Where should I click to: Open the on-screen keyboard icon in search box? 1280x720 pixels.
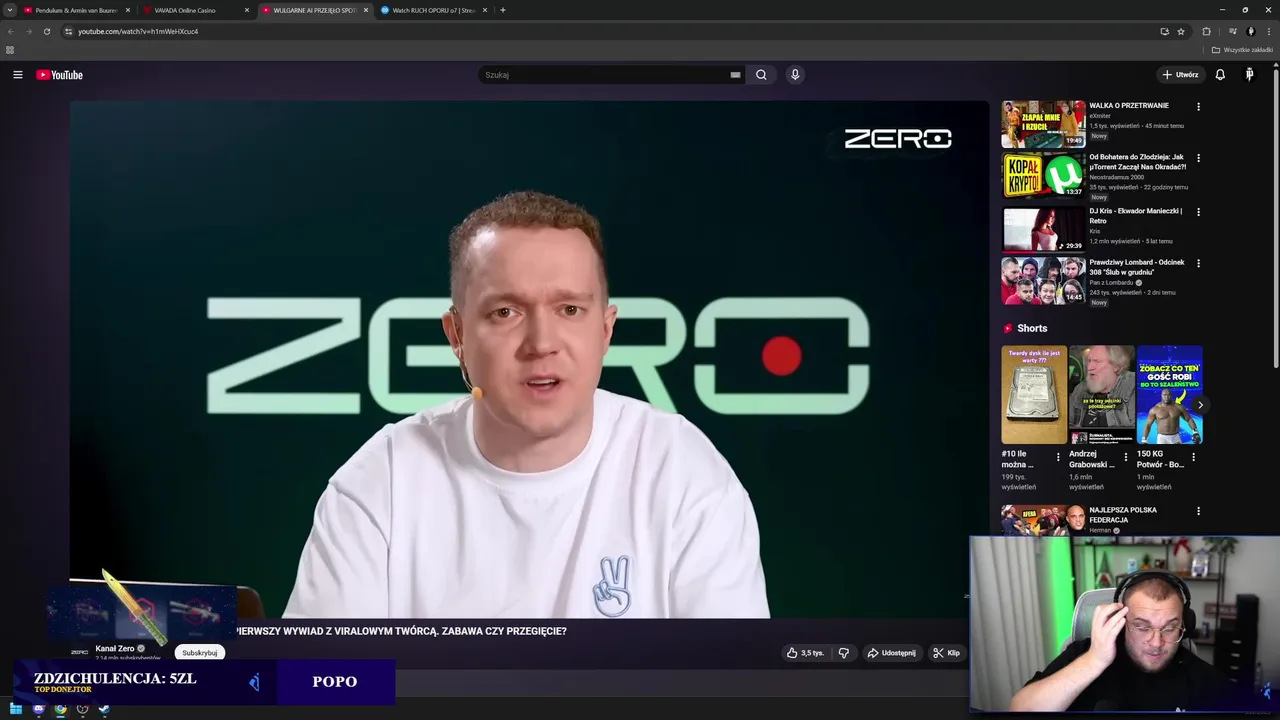click(735, 75)
